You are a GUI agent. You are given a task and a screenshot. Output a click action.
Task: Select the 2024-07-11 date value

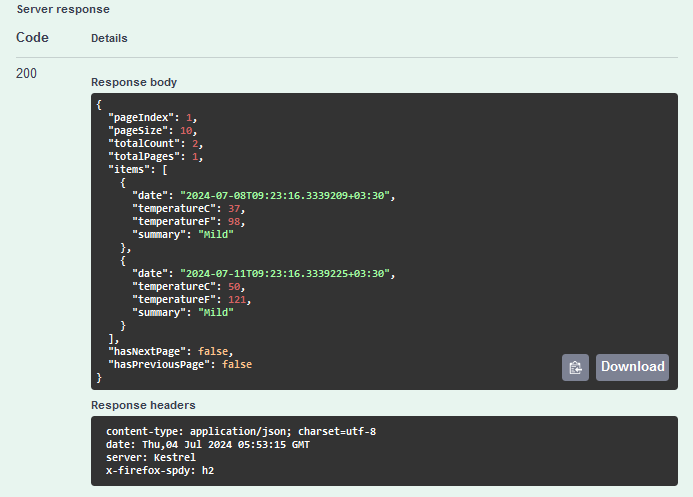pos(285,273)
